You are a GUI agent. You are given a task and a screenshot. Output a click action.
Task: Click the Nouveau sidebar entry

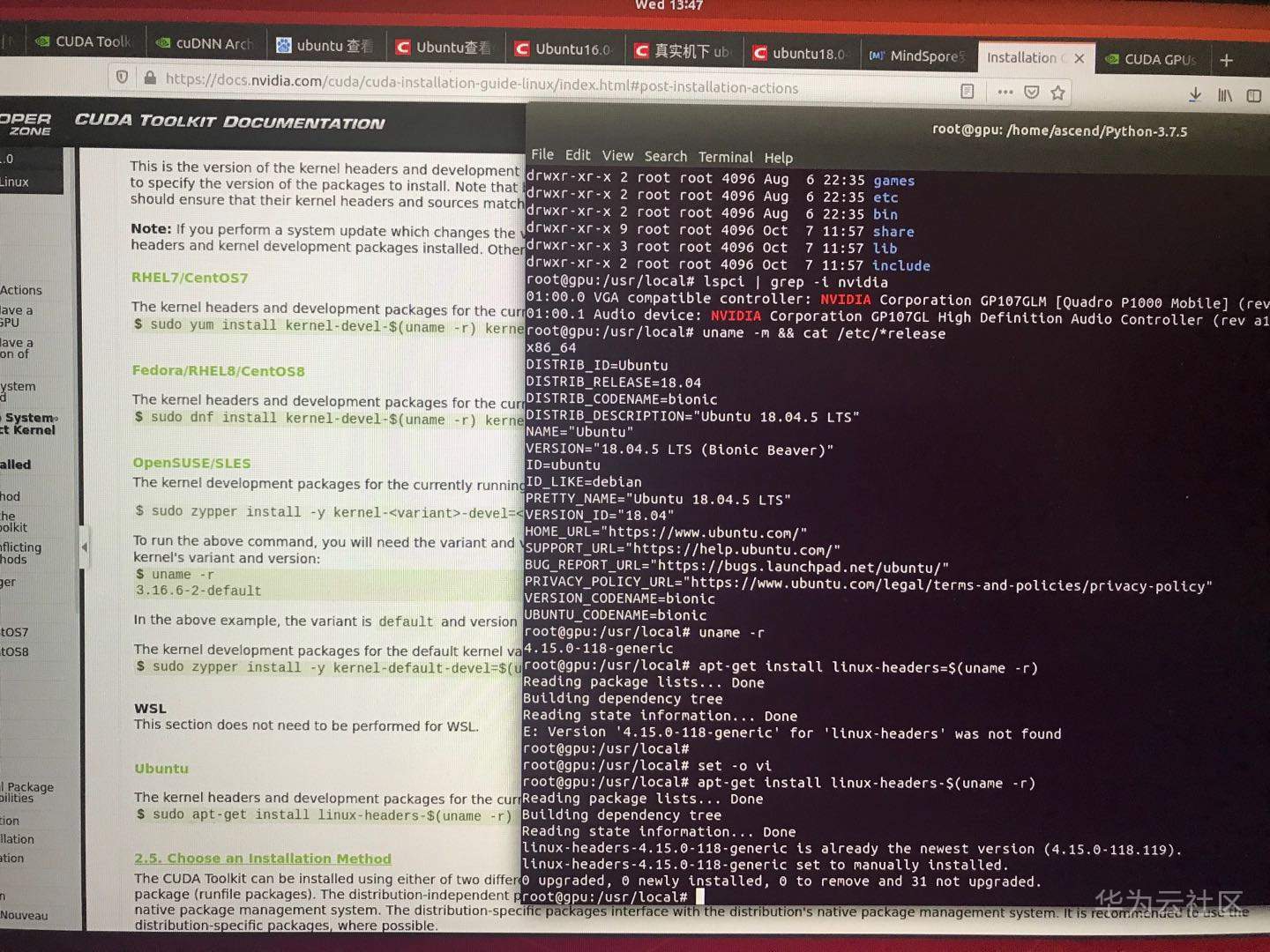tap(24, 915)
